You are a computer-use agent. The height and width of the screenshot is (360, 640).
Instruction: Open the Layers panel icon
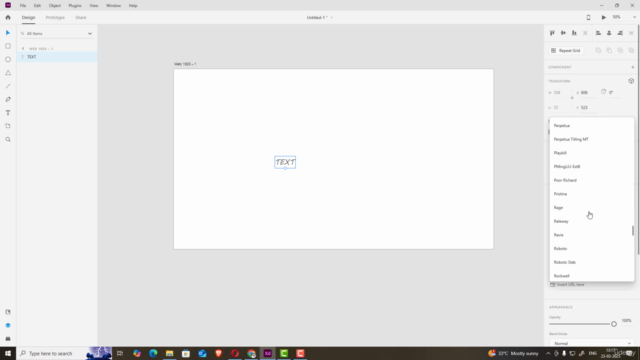[x=8, y=326]
